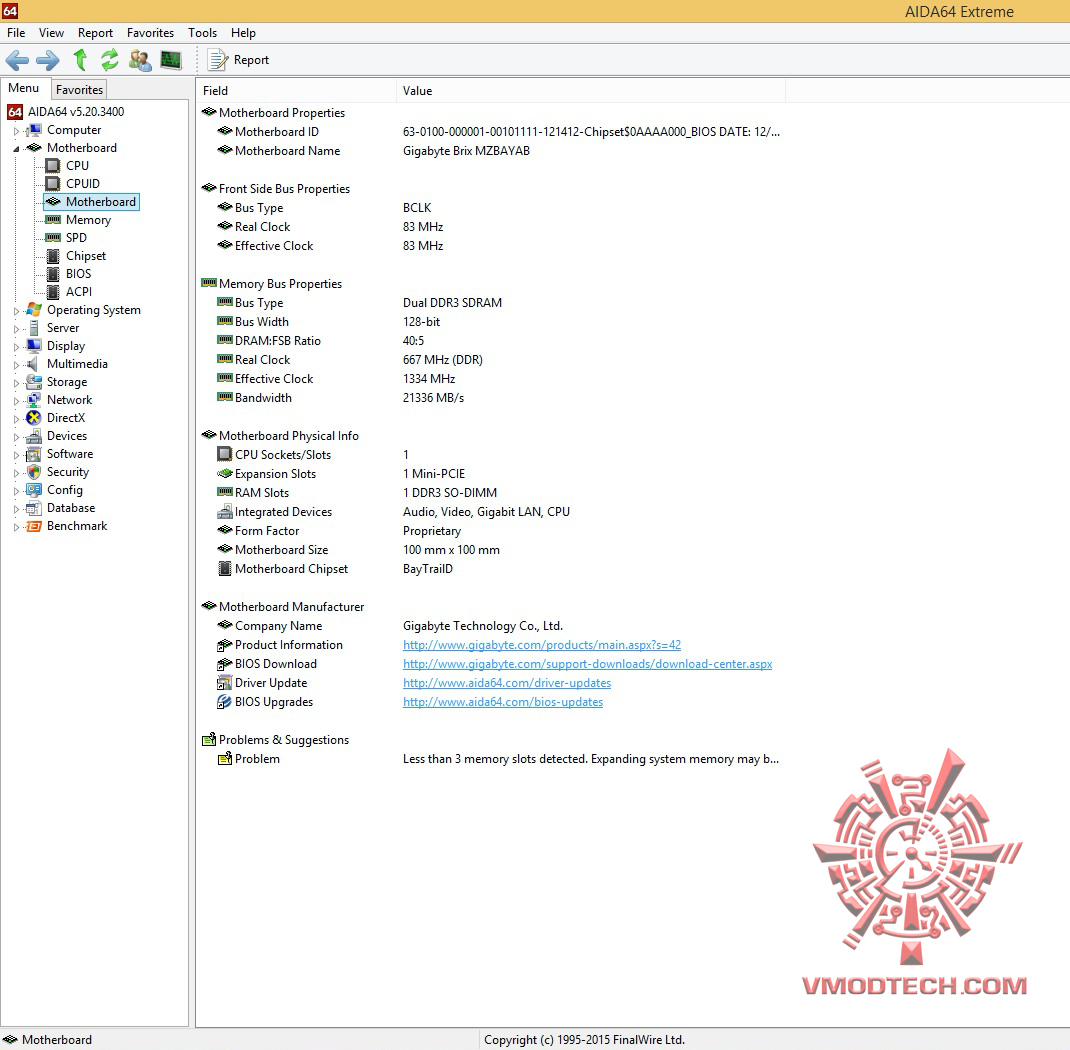Click the Network icon in tree
The height and width of the screenshot is (1050, 1070).
[x=33, y=400]
